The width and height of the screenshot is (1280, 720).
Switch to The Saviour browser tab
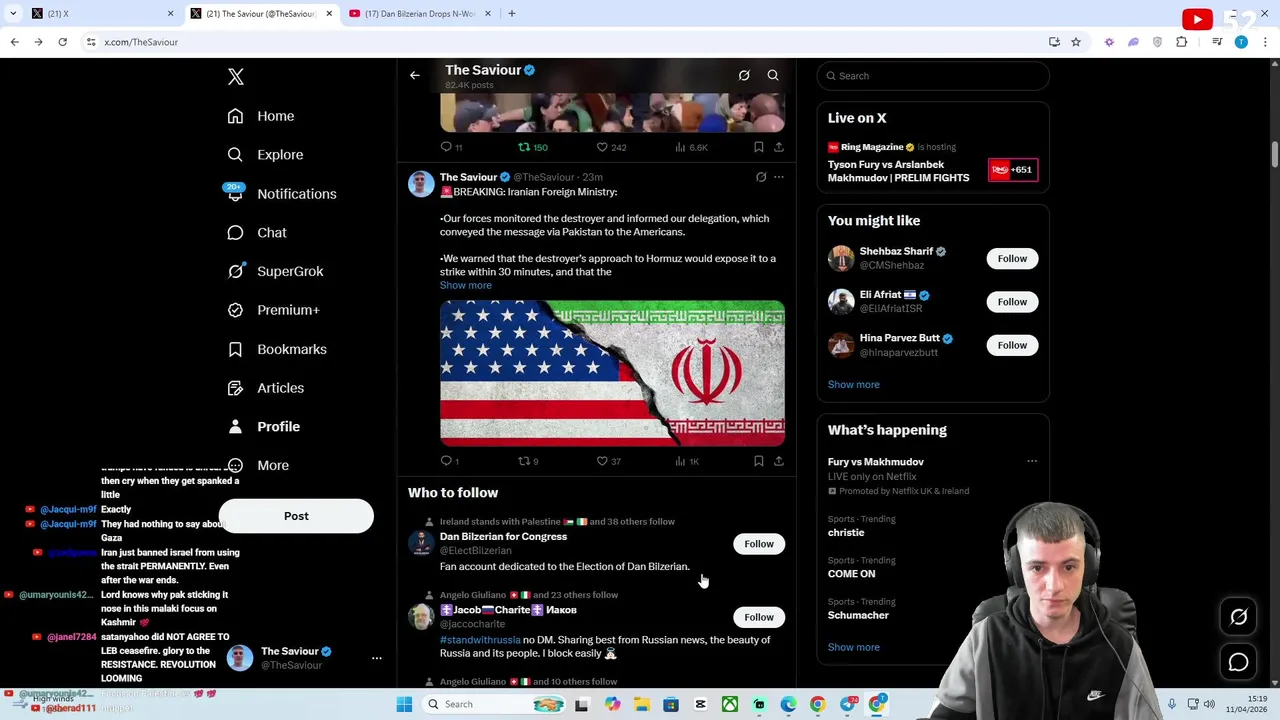[262, 14]
